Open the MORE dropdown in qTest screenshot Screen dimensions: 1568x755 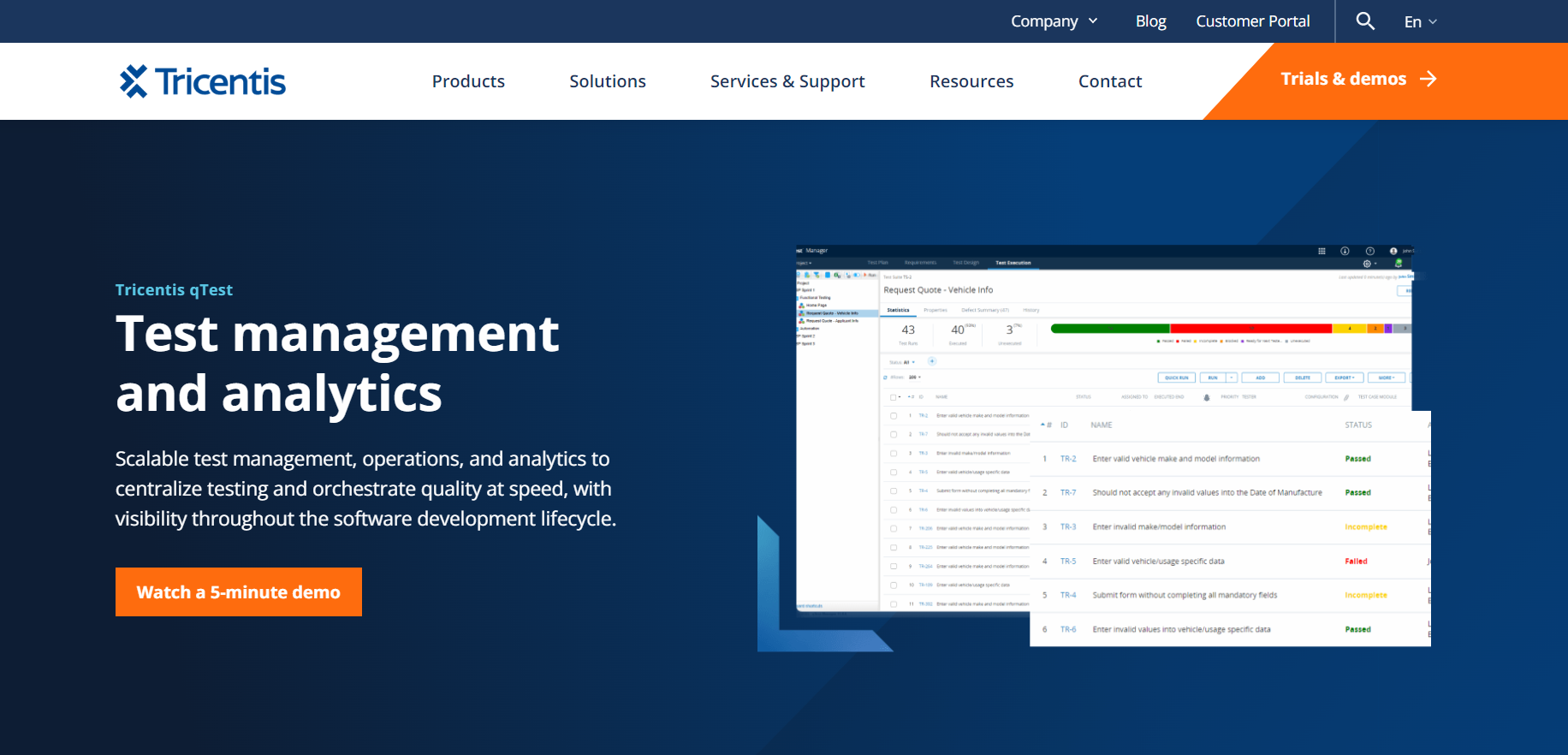1387,377
